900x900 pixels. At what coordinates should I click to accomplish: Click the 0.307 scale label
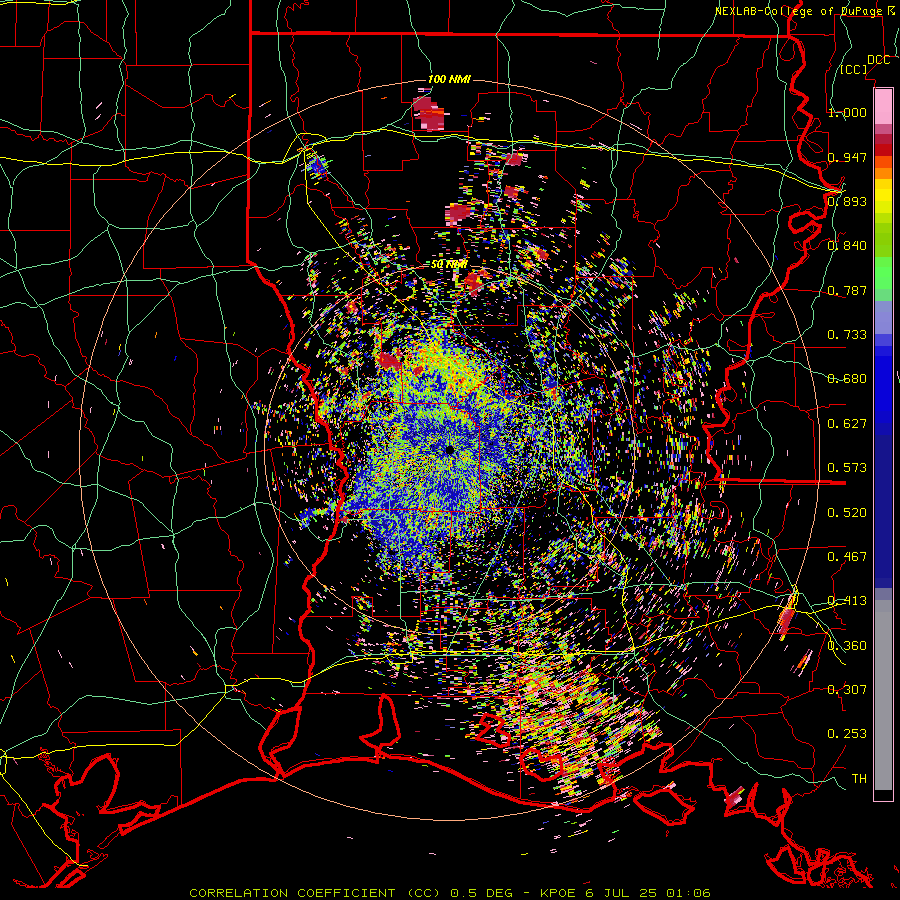(x=847, y=690)
